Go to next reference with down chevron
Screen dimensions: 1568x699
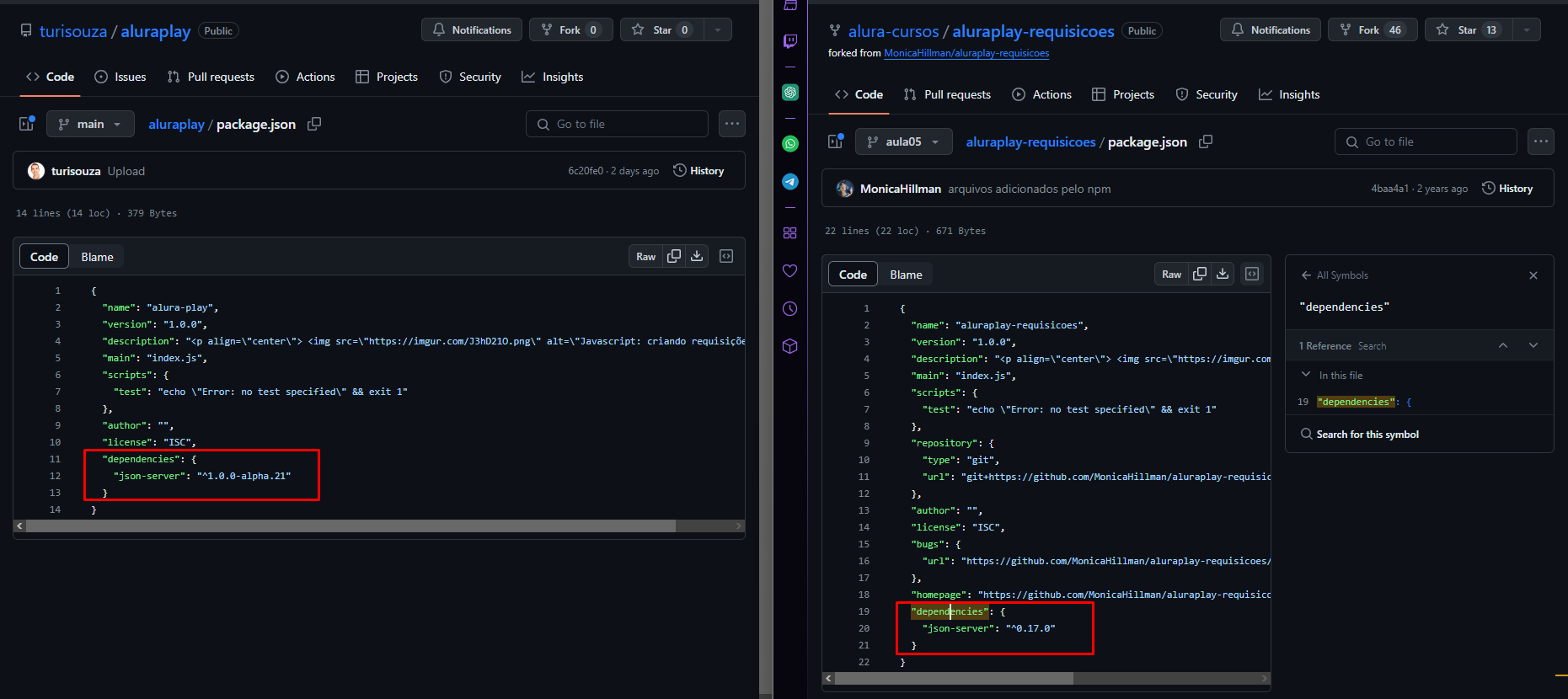(x=1533, y=345)
